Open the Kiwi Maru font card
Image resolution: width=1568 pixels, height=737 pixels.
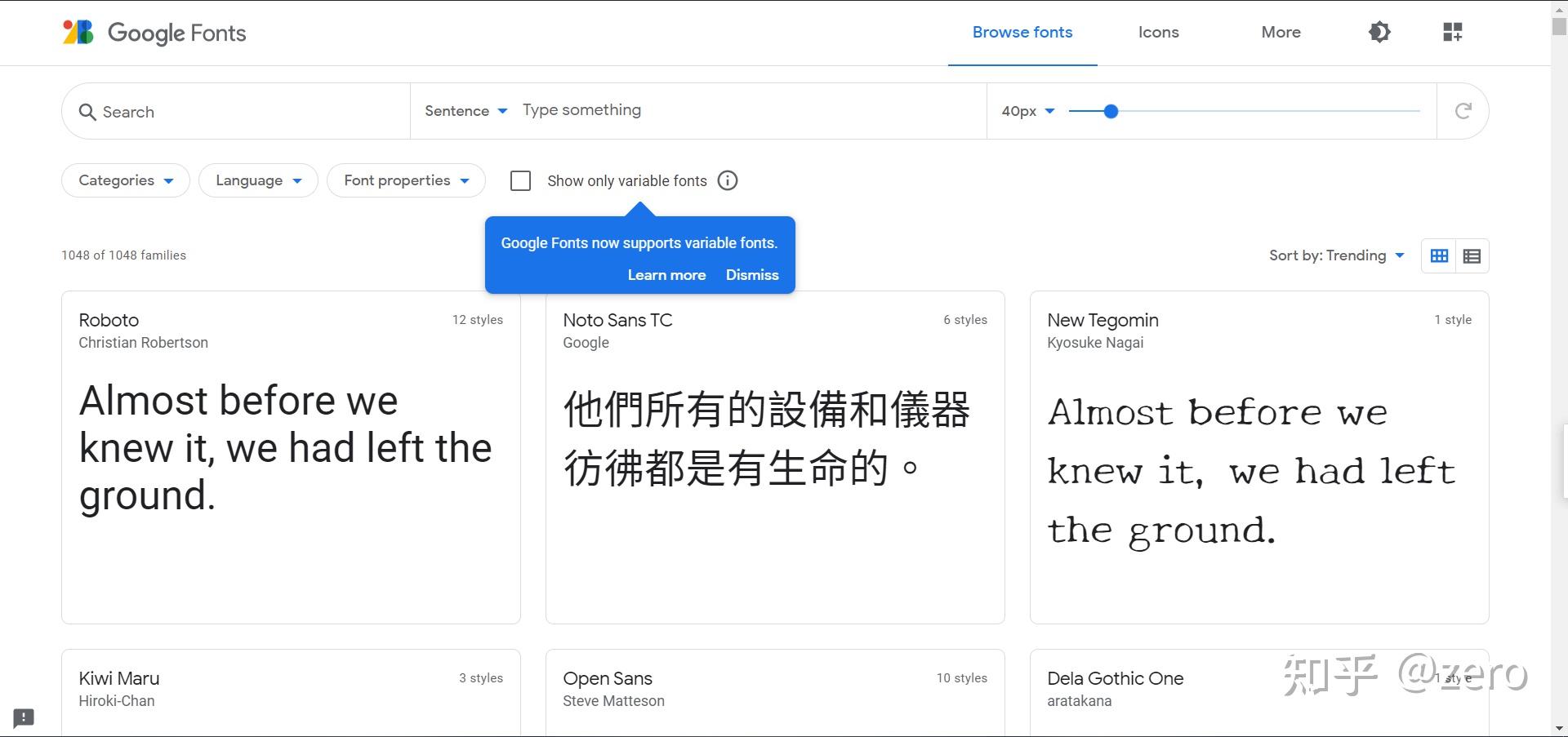291,692
